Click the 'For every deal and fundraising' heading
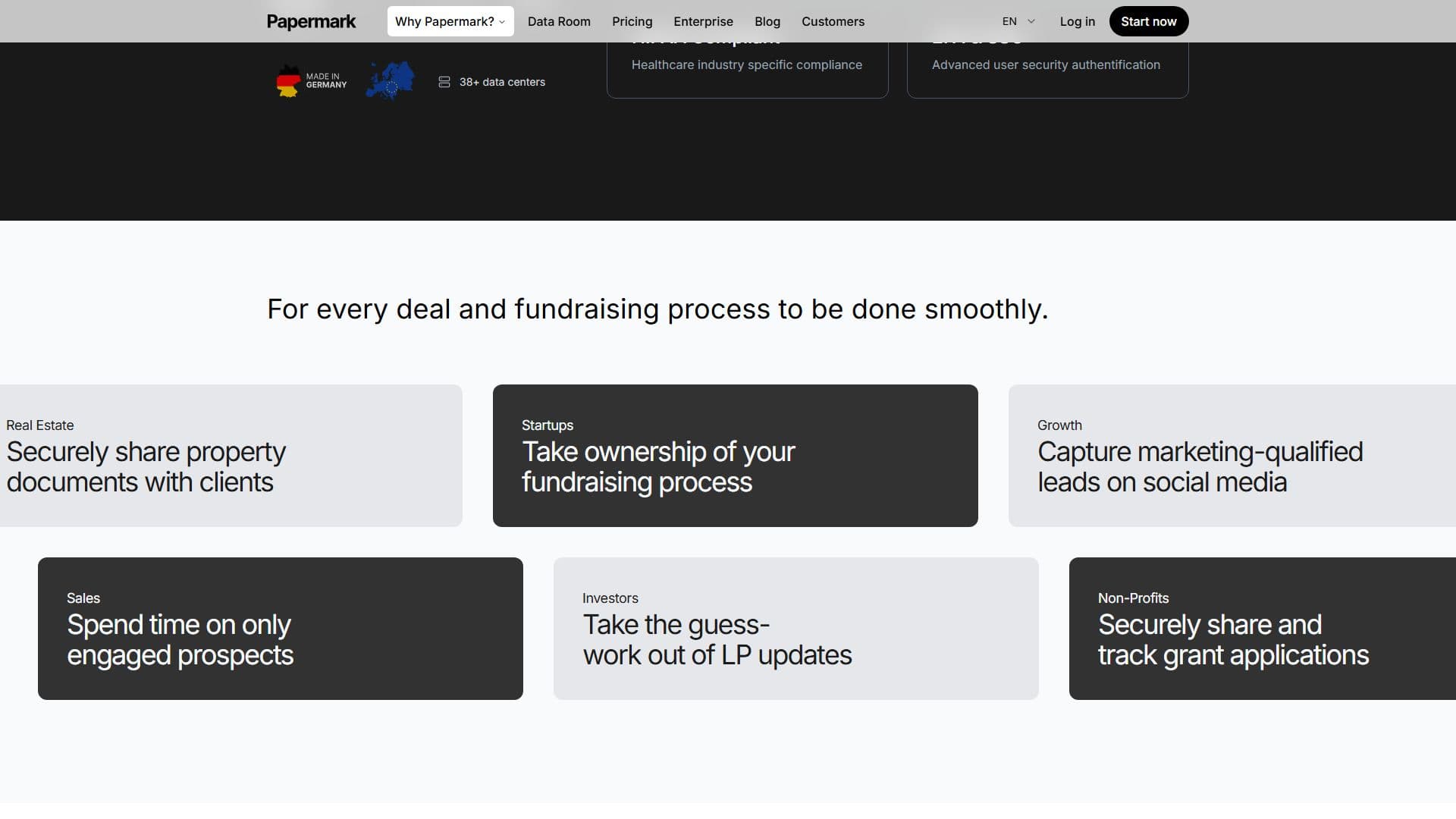 tap(657, 309)
